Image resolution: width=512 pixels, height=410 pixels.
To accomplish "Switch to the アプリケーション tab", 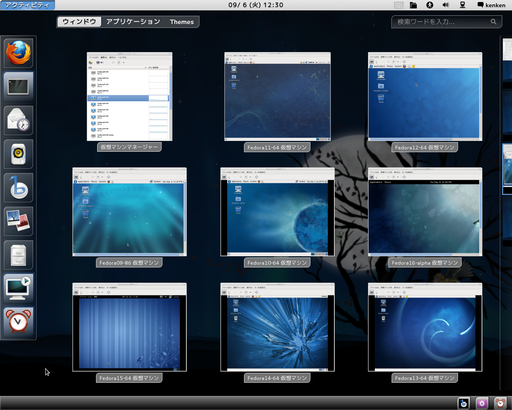I will [133, 22].
